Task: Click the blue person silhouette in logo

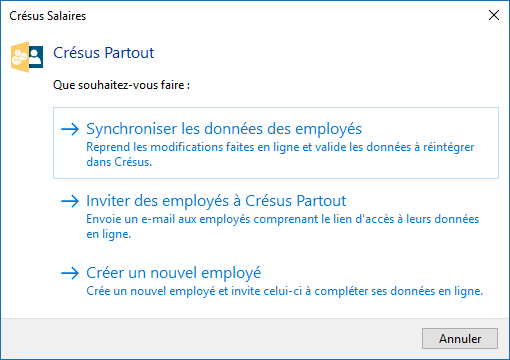Action: [35, 57]
